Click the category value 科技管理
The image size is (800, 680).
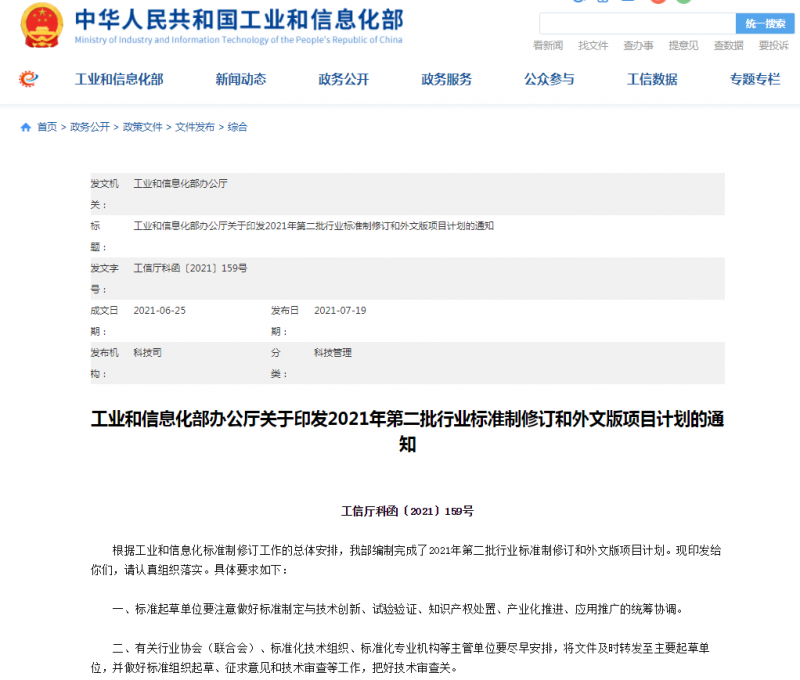click(333, 353)
